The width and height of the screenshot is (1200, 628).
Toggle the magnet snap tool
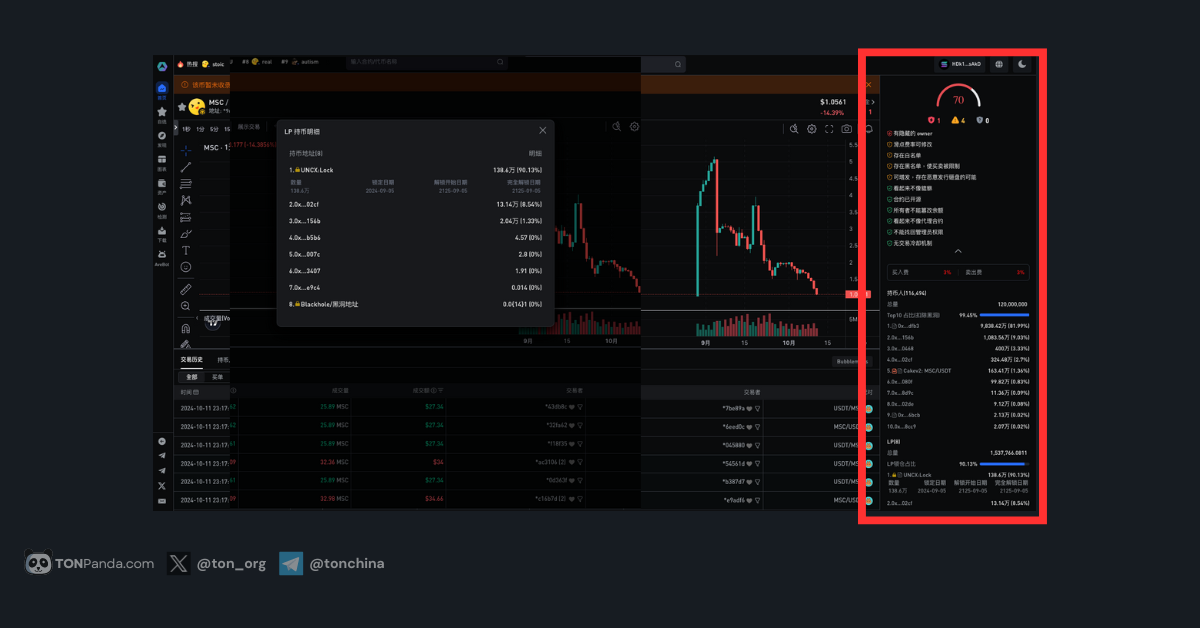point(186,328)
